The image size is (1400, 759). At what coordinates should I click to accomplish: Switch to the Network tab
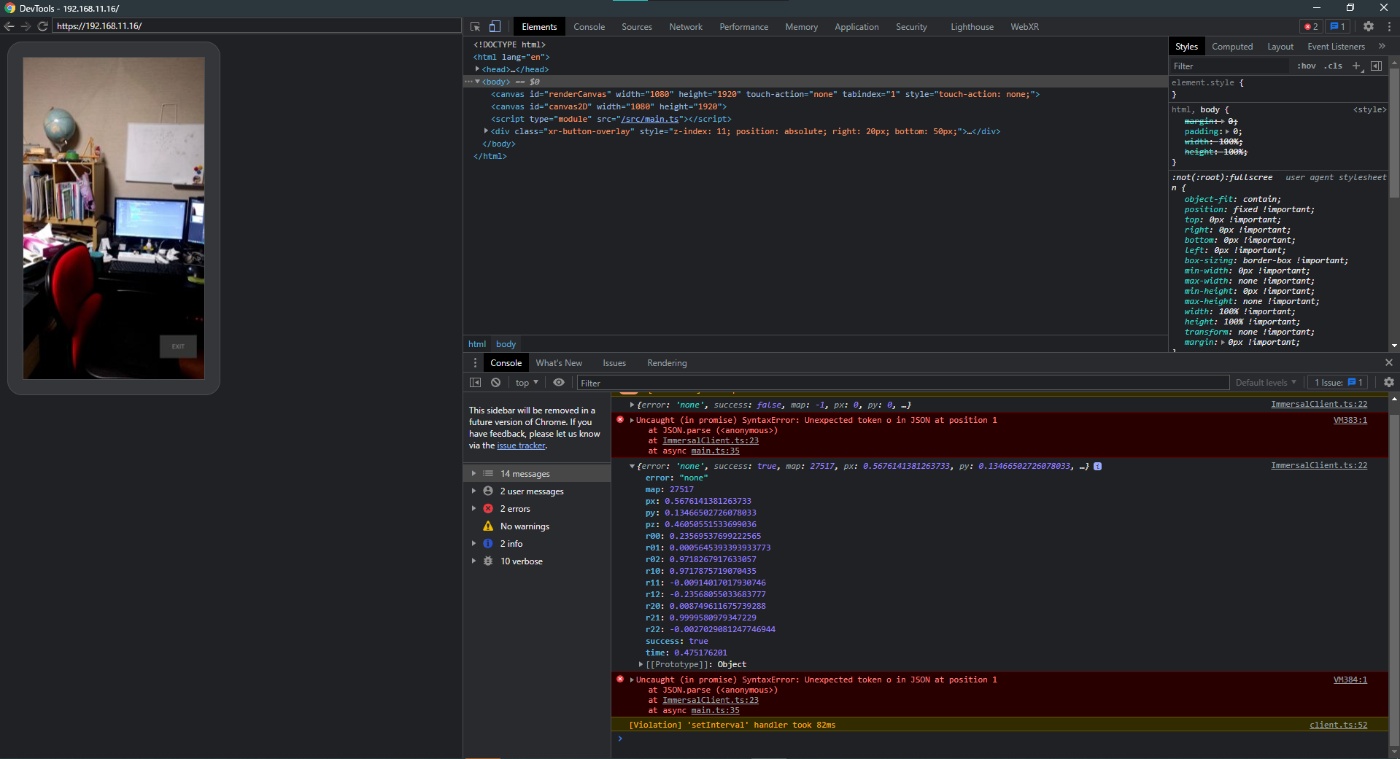click(x=686, y=27)
